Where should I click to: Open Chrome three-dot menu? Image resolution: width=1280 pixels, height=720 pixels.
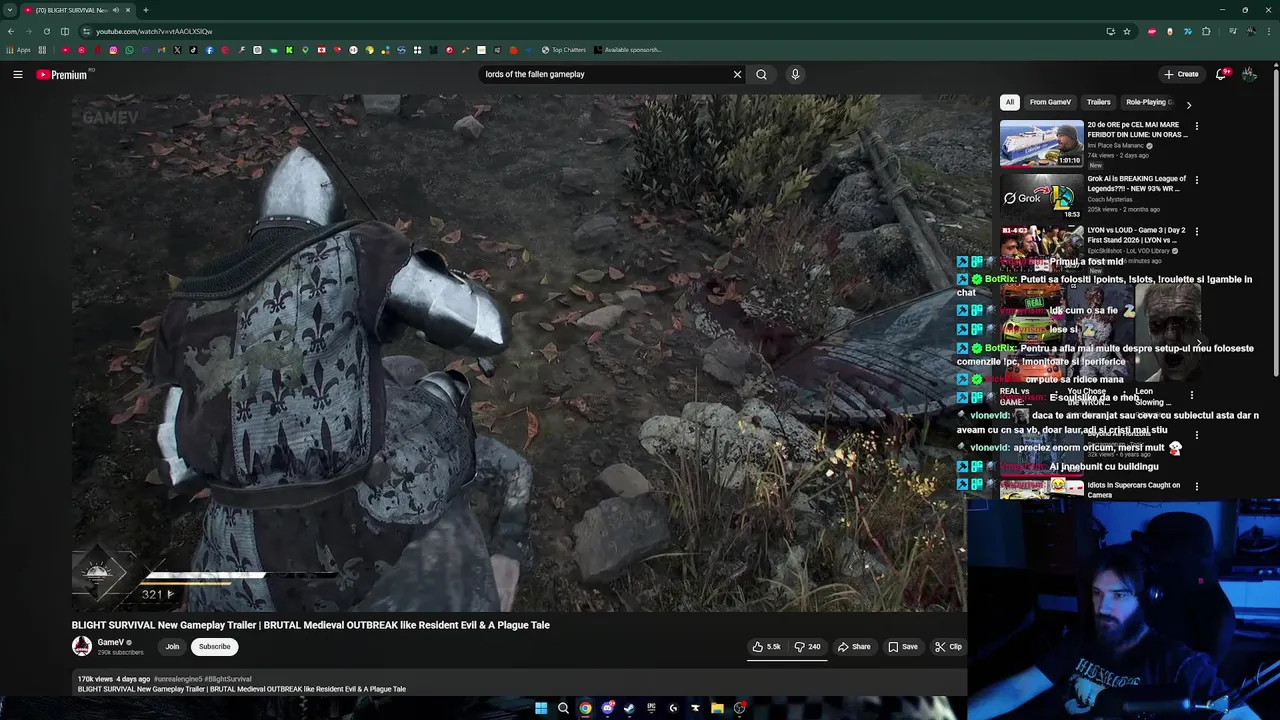pyautogui.click(x=1268, y=31)
